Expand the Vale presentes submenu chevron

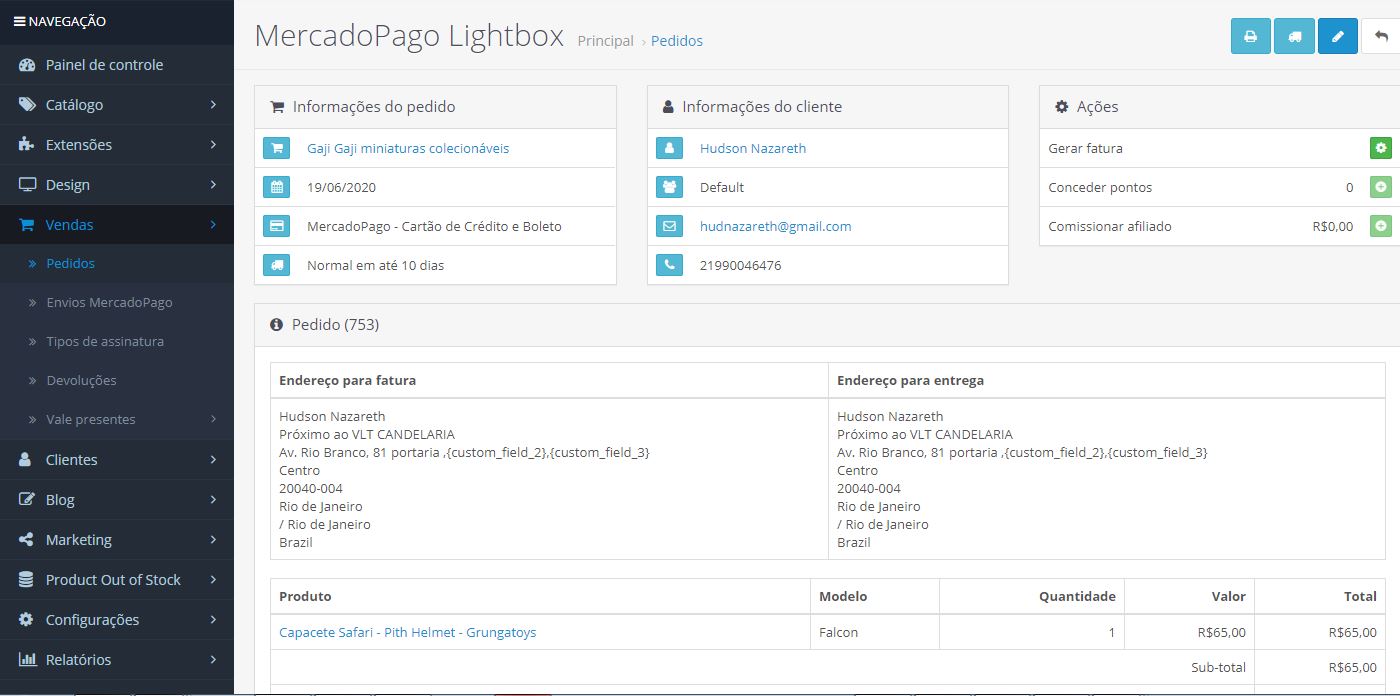point(213,419)
